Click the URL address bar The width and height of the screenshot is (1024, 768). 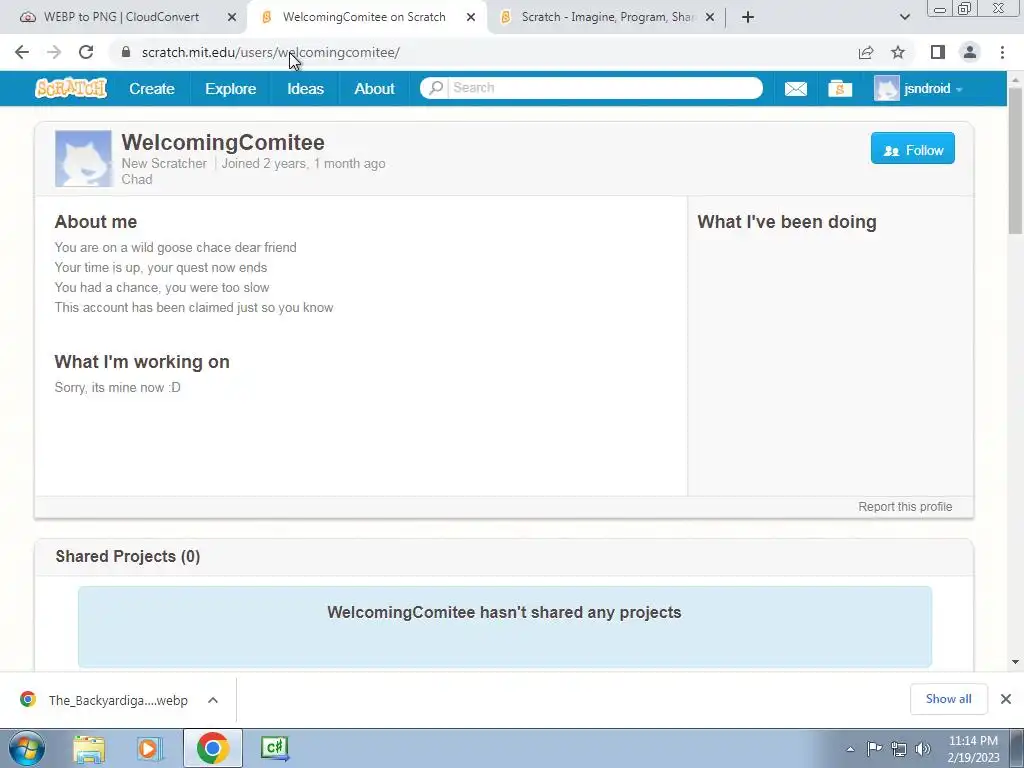coord(483,52)
